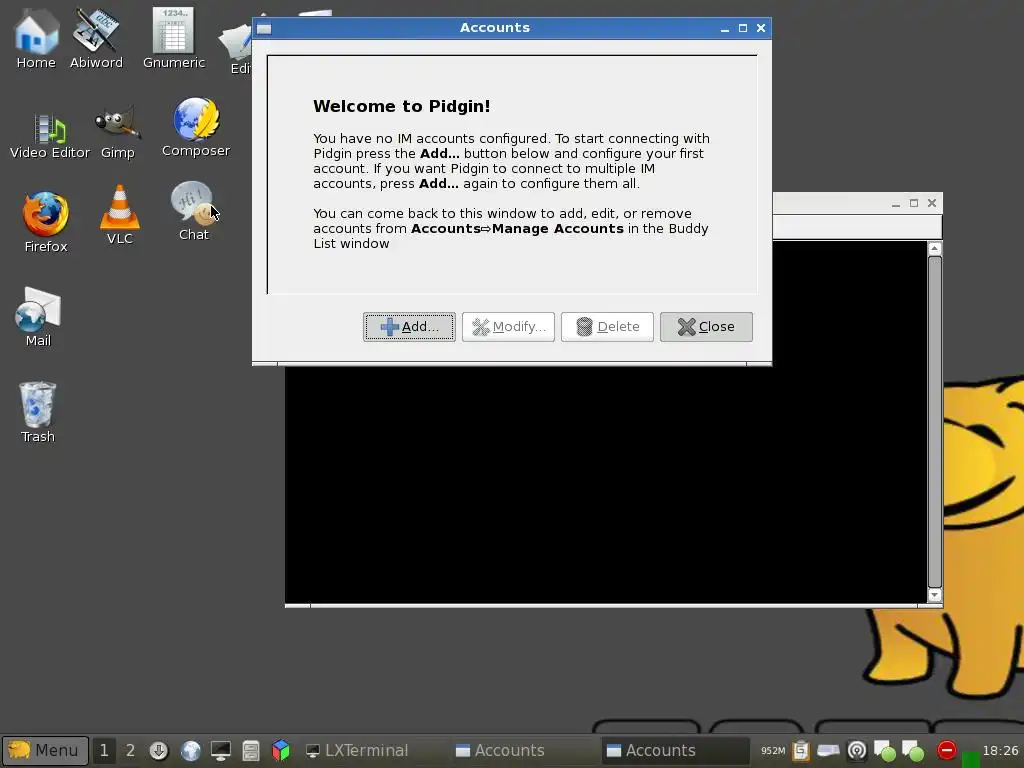Click the greyed Delete button
This screenshot has width=1024, height=768.
(607, 327)
